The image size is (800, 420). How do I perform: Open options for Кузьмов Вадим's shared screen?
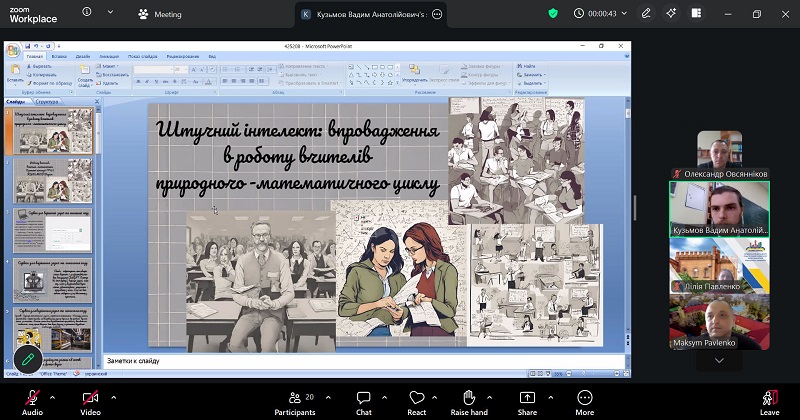437,14
